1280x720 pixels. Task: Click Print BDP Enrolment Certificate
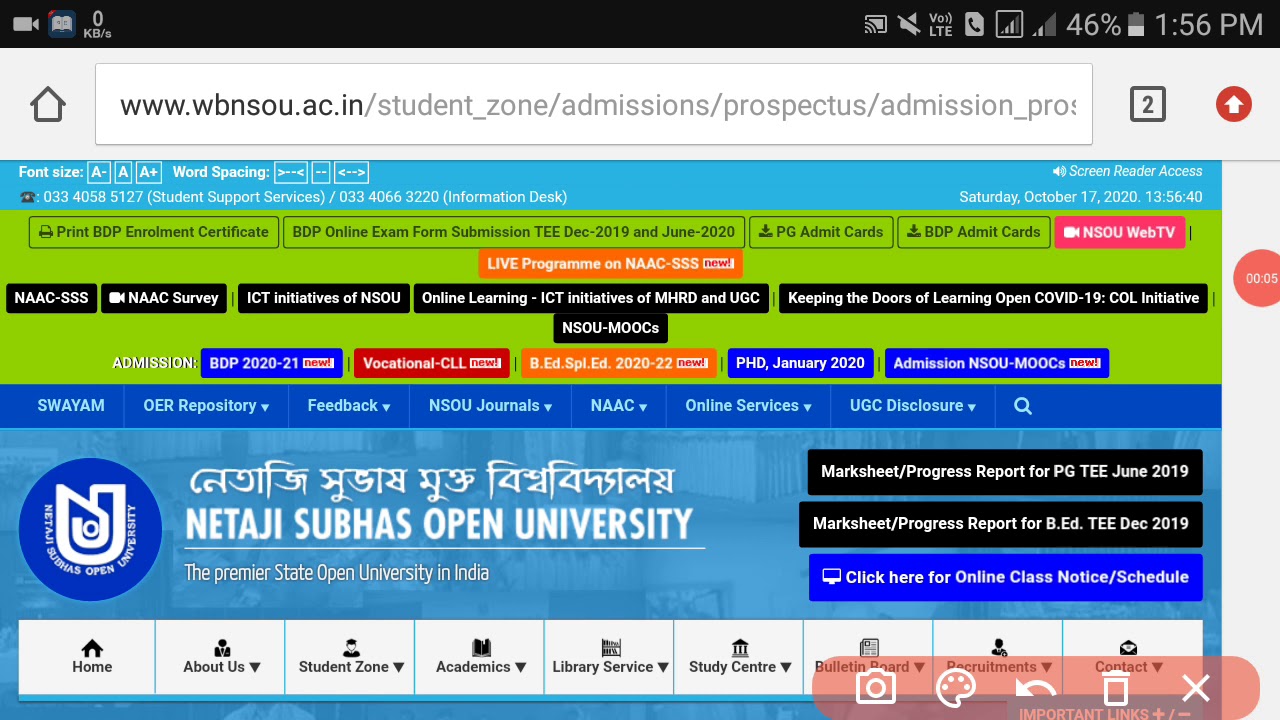tap(153, 232)
